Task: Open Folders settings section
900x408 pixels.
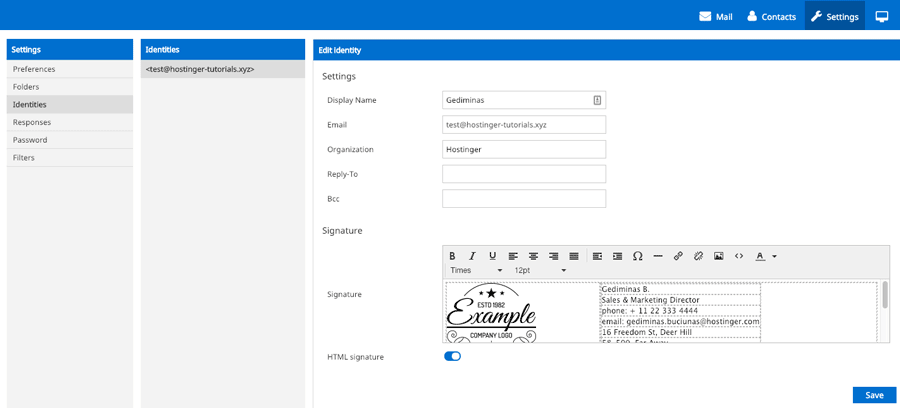Action: 70,87
